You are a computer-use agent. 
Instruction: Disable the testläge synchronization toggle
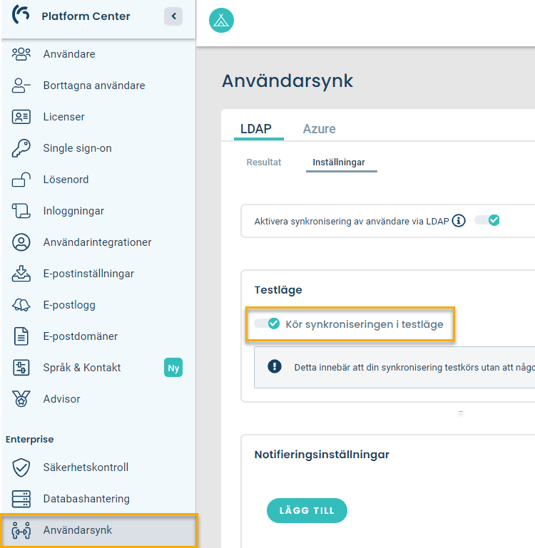coord(267,324)
